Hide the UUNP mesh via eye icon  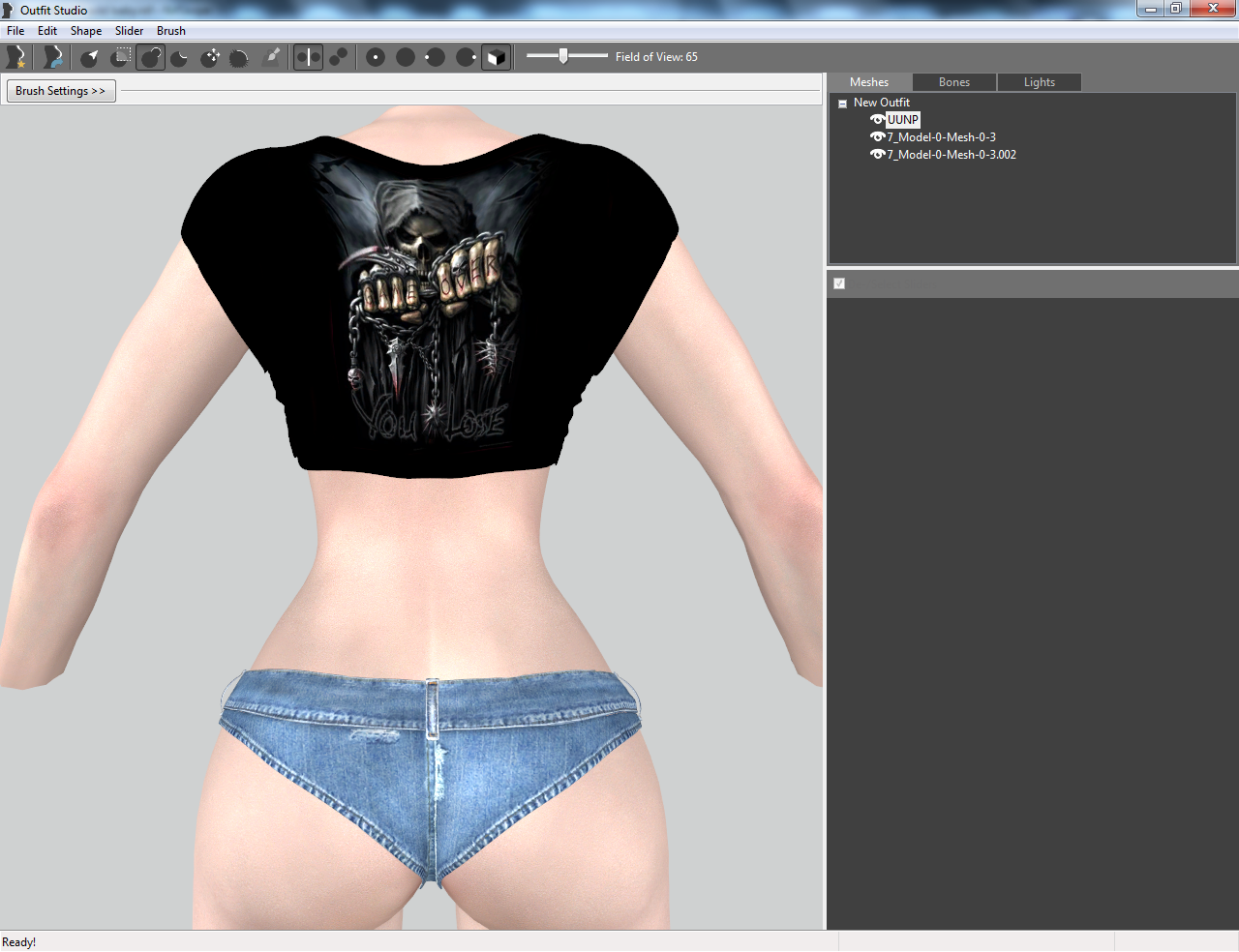pos(877,120)
